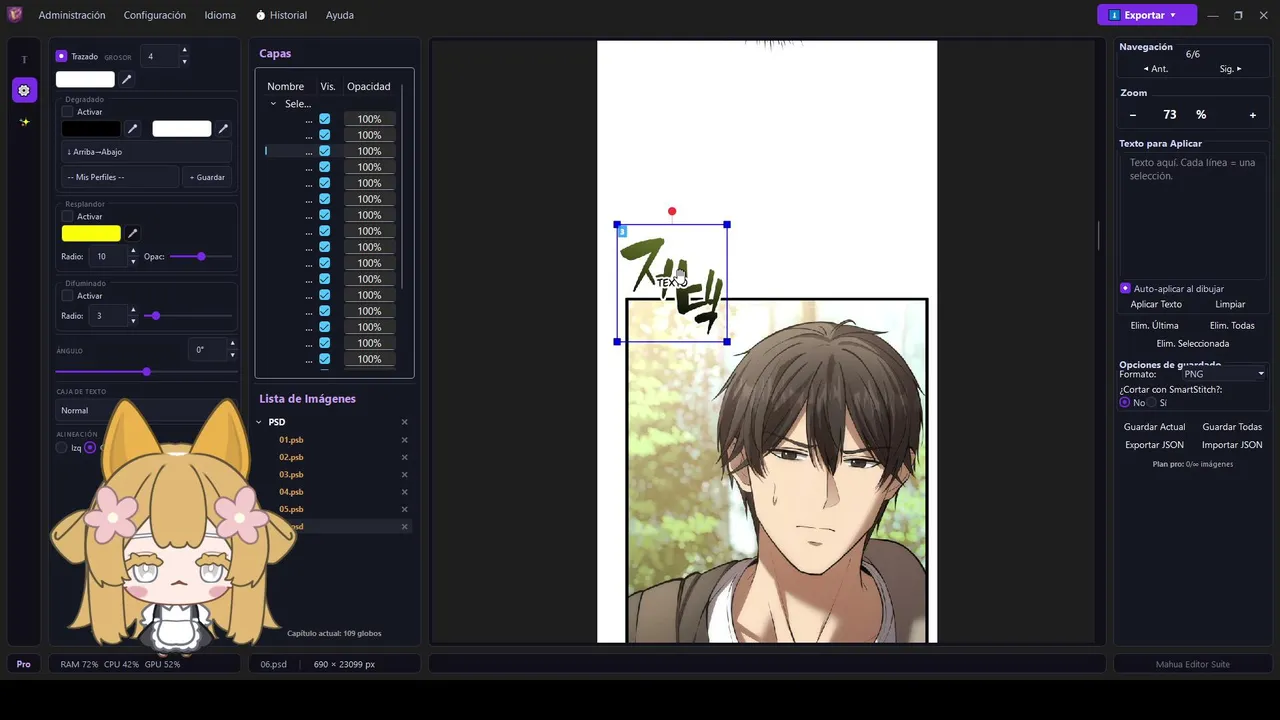Image resolution: width=1280 pixels, height=720 pixels.
Task: Click the white stroke color swatch
Action: [x=85, y=79]
